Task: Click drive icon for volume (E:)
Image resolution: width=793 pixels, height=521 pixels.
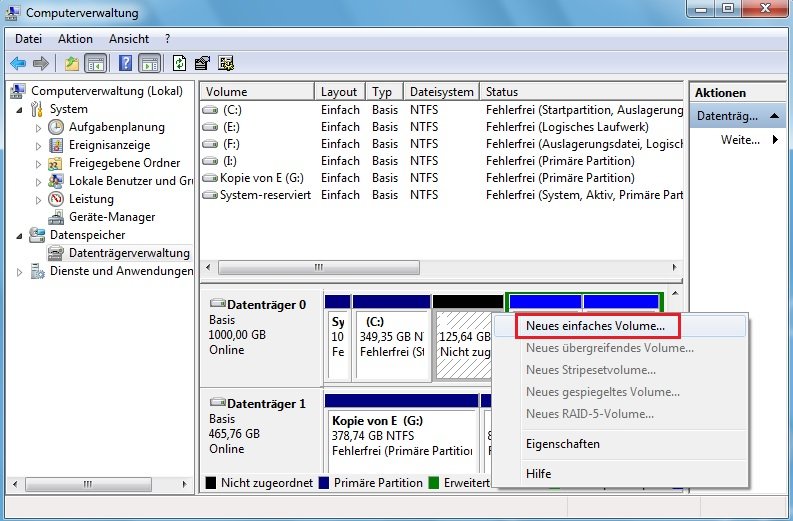Action: pos(210,127)
